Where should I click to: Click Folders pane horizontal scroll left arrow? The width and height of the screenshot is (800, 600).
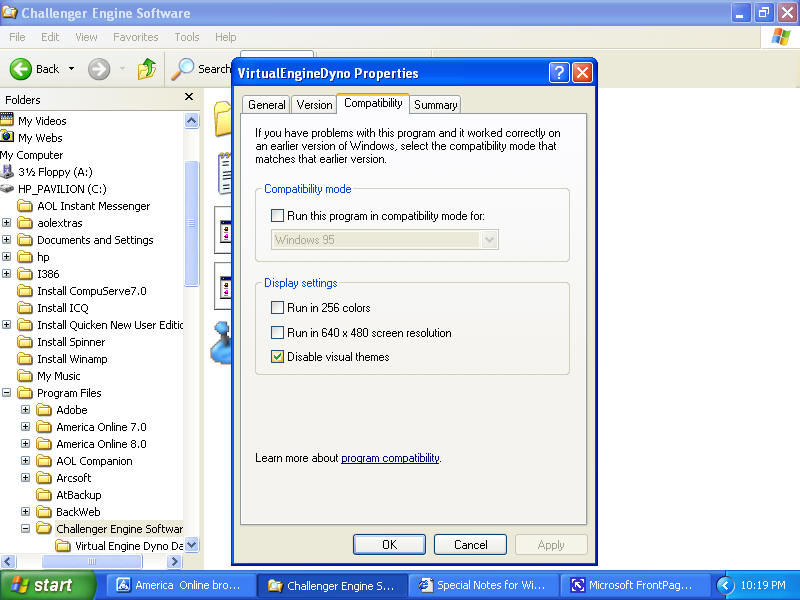tap(7, 561)
